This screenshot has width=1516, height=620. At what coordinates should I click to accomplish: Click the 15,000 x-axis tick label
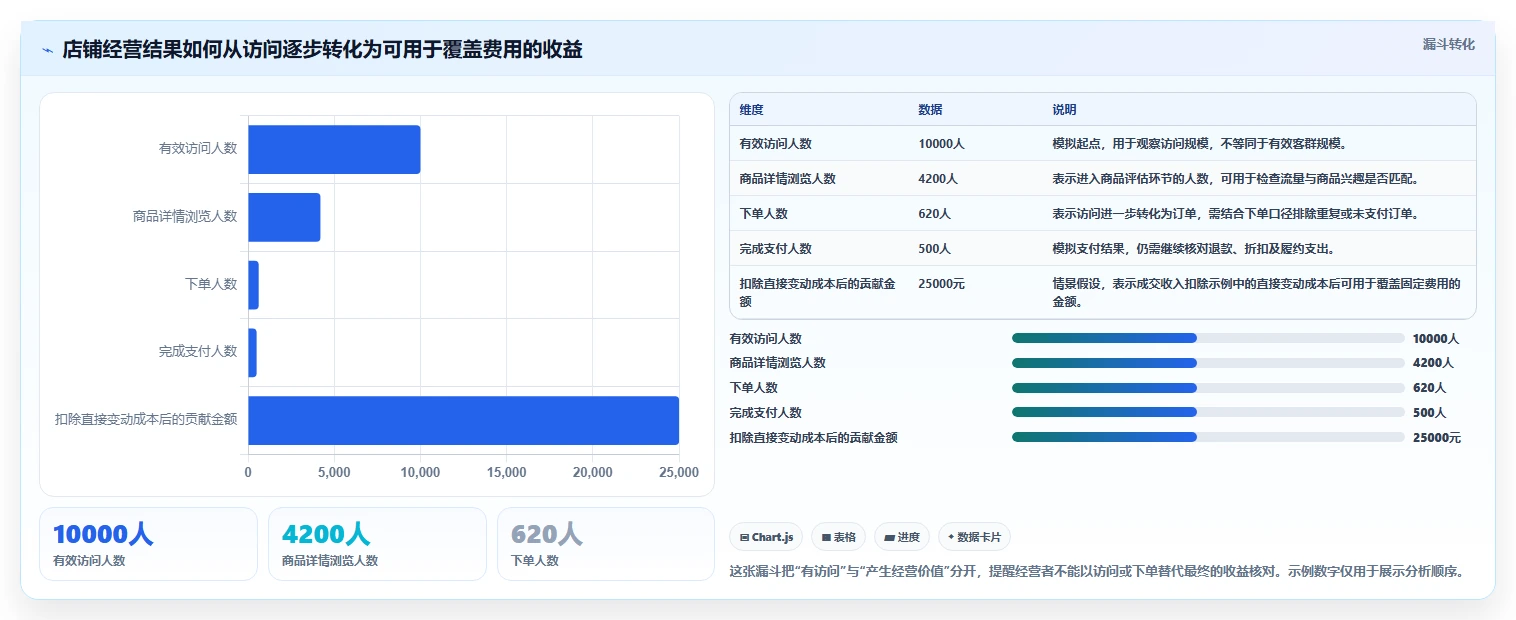tap(506, 472)
